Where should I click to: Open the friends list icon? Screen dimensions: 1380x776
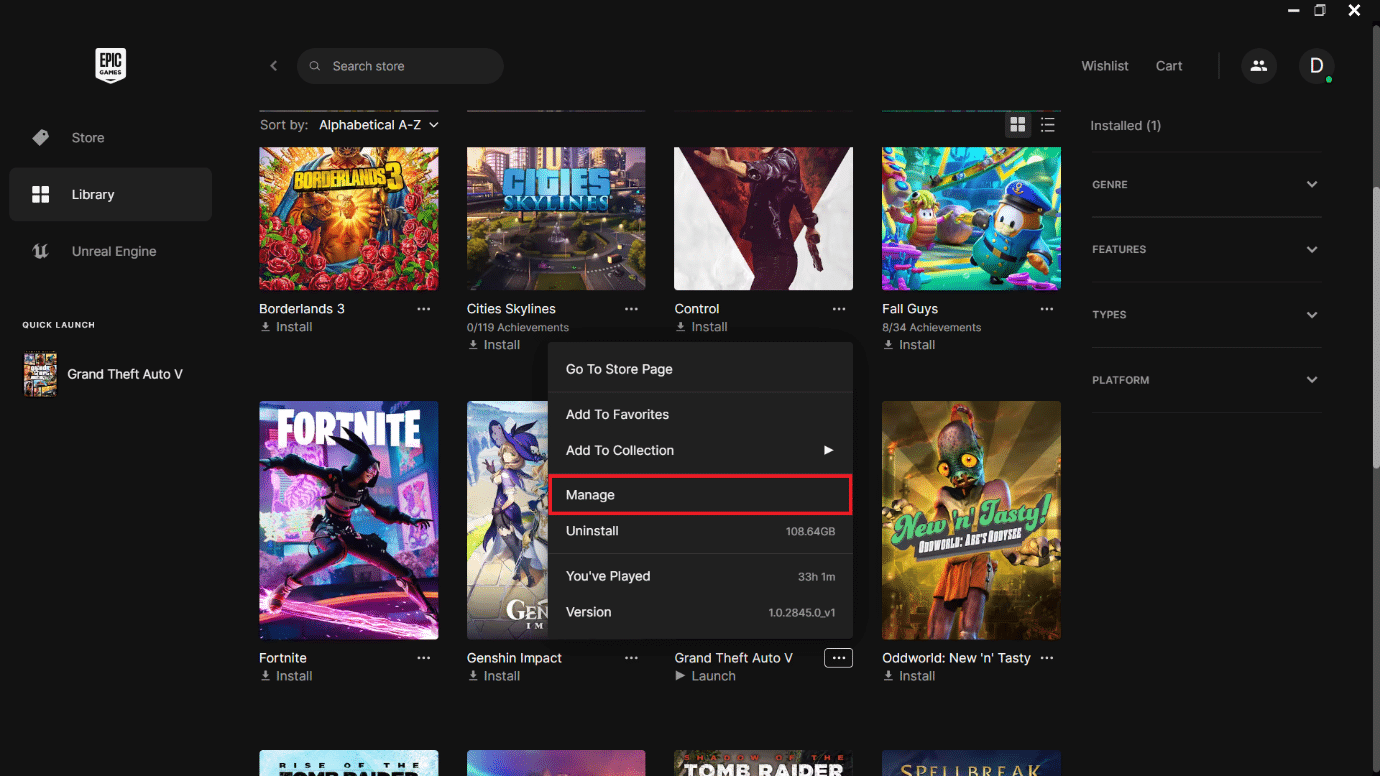pos(1259,66)
